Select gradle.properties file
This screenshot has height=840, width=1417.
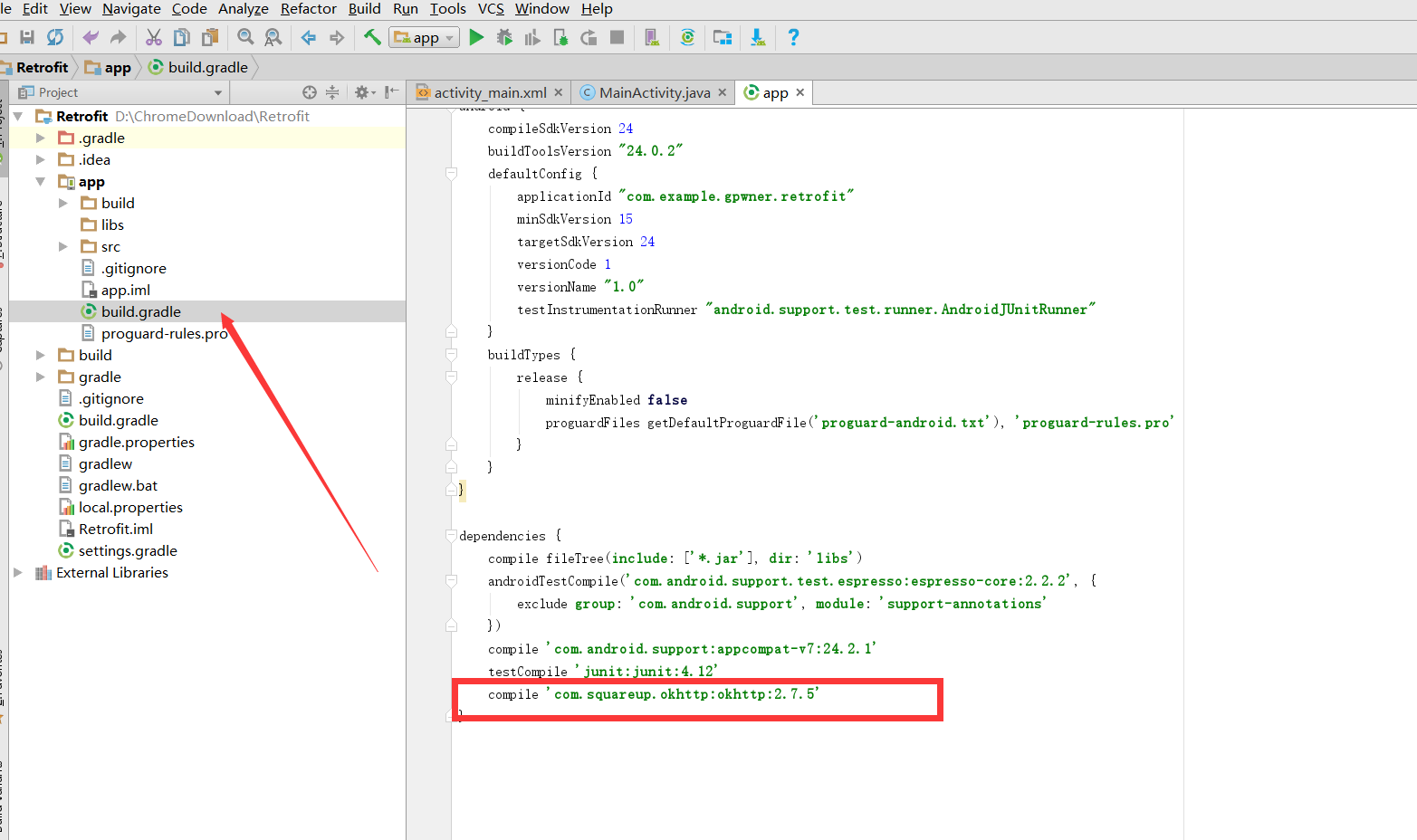[137, 442]
